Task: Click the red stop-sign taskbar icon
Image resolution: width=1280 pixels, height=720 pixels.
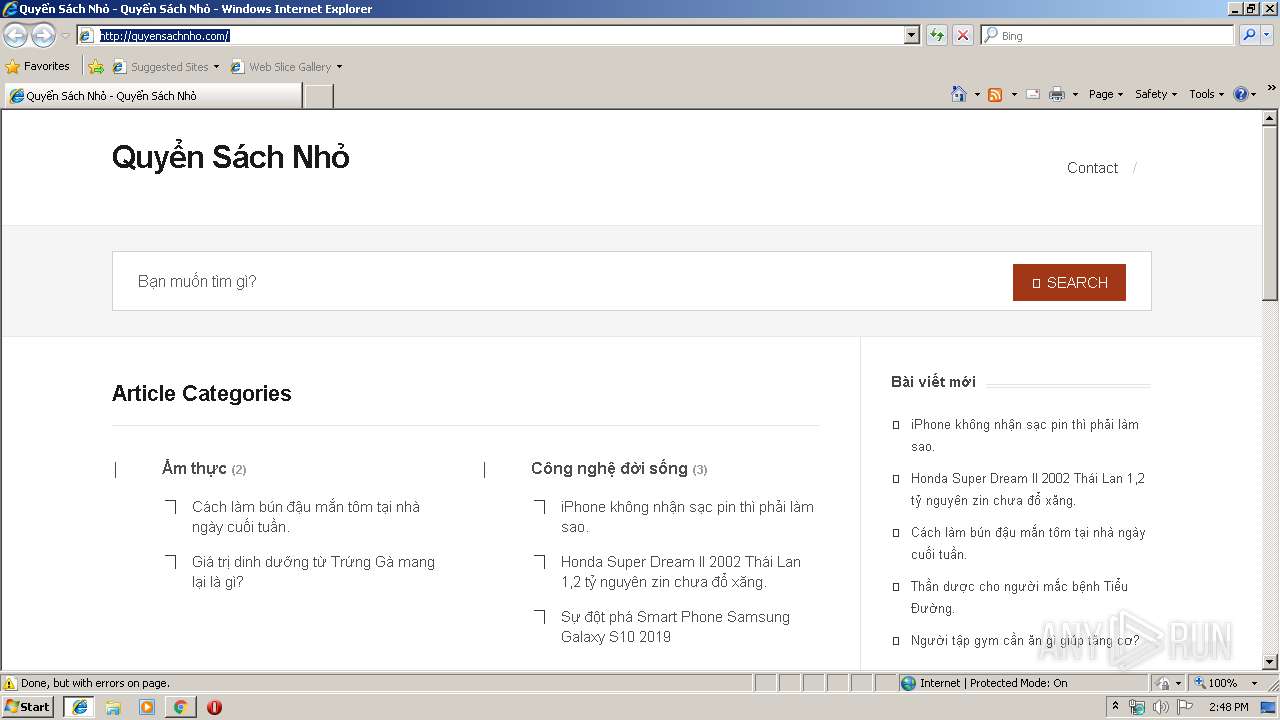Action: click(x=214, y=707)
